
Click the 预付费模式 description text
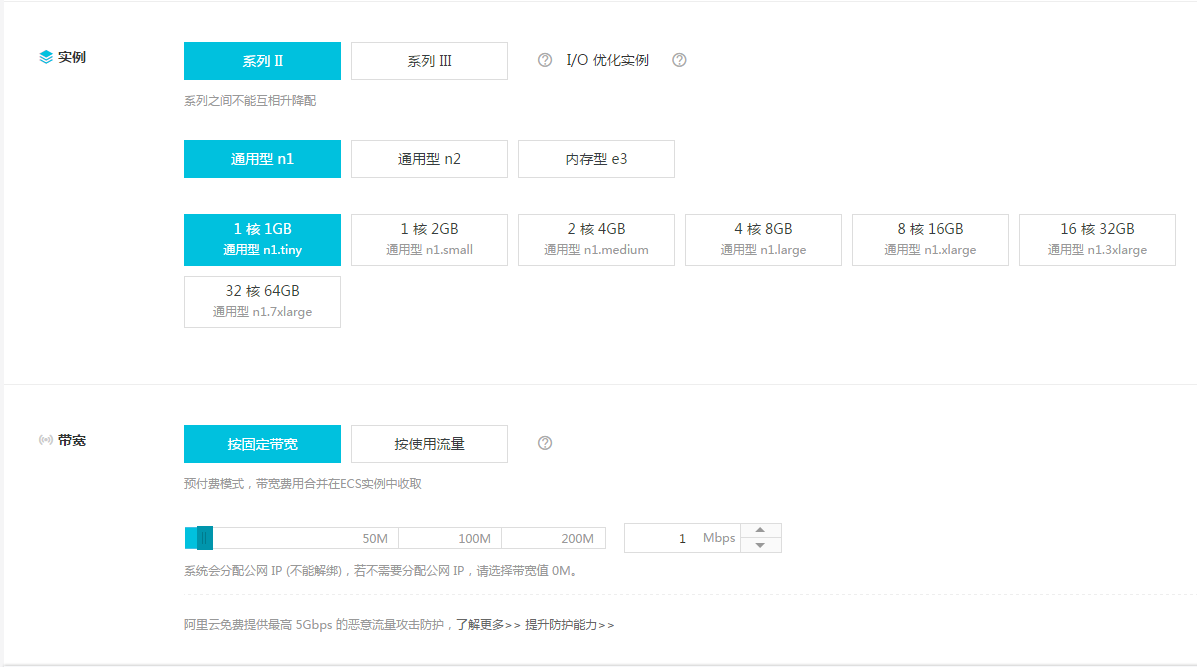click(302, 484)
